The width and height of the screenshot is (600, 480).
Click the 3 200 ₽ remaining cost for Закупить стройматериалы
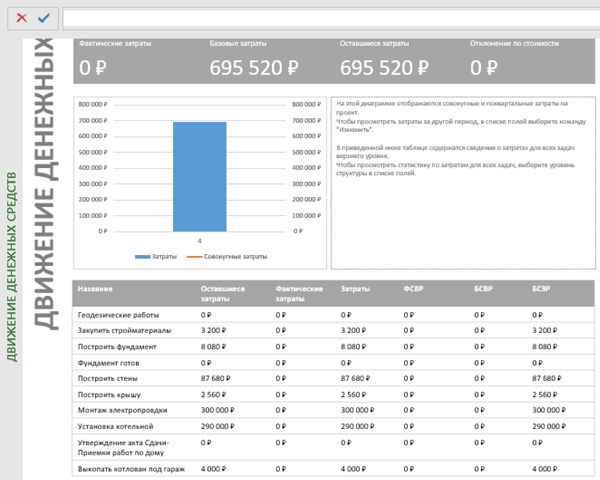(214, 330)
